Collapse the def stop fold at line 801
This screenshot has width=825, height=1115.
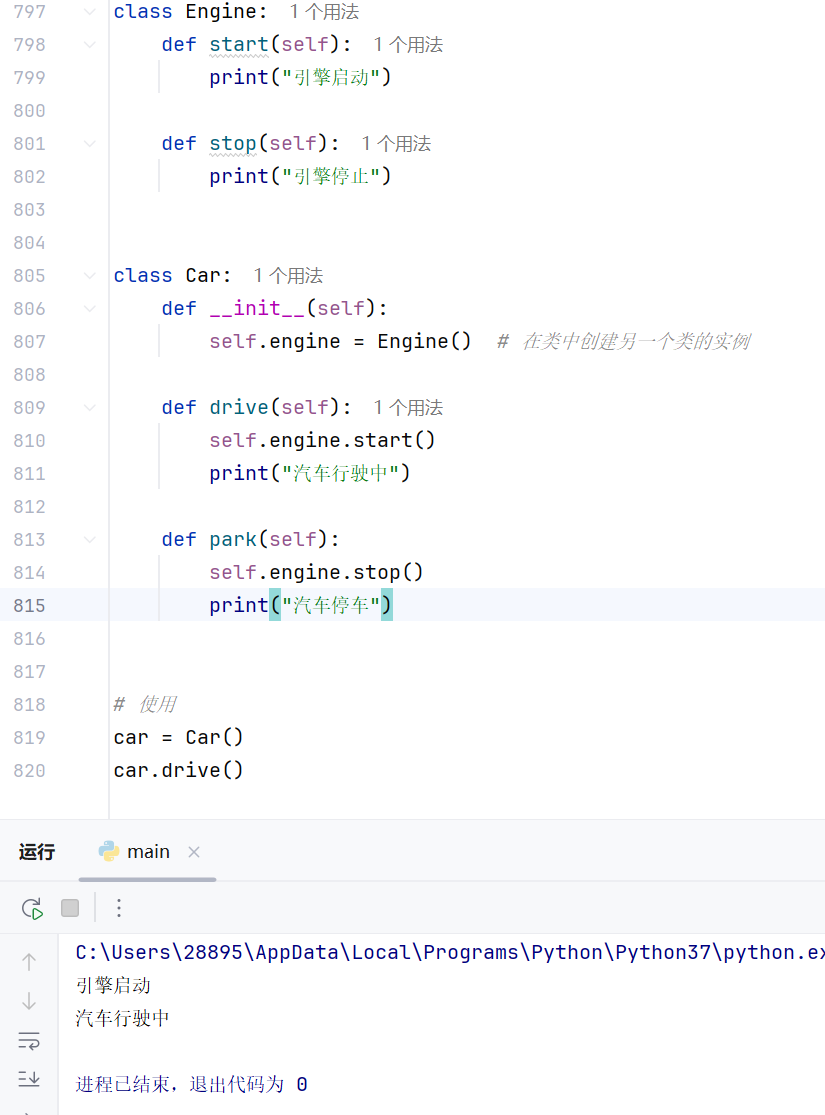(90, 144)
